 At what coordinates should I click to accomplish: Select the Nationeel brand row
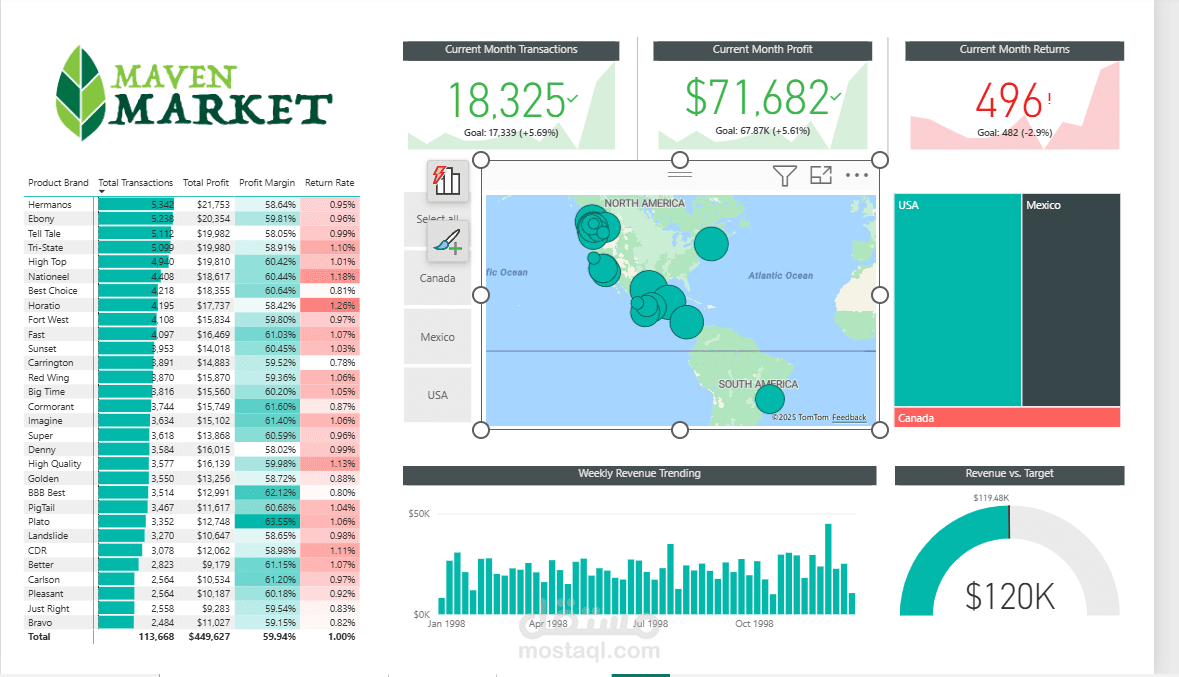point(192,277)
